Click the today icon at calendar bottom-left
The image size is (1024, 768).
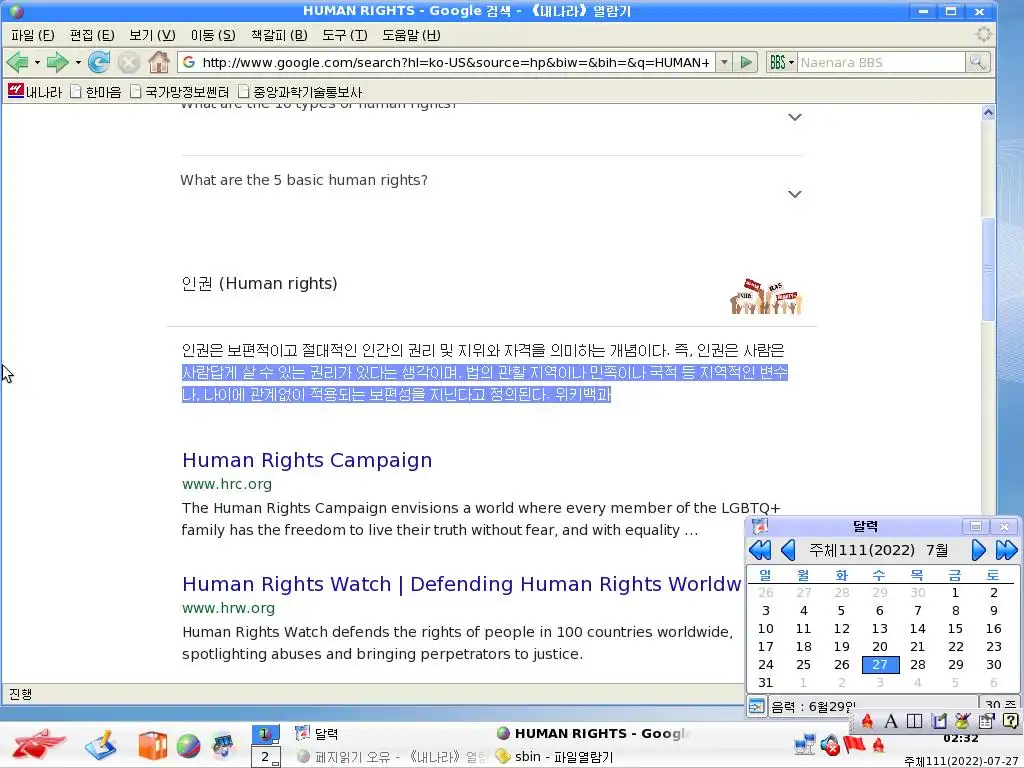pos(756,707)
